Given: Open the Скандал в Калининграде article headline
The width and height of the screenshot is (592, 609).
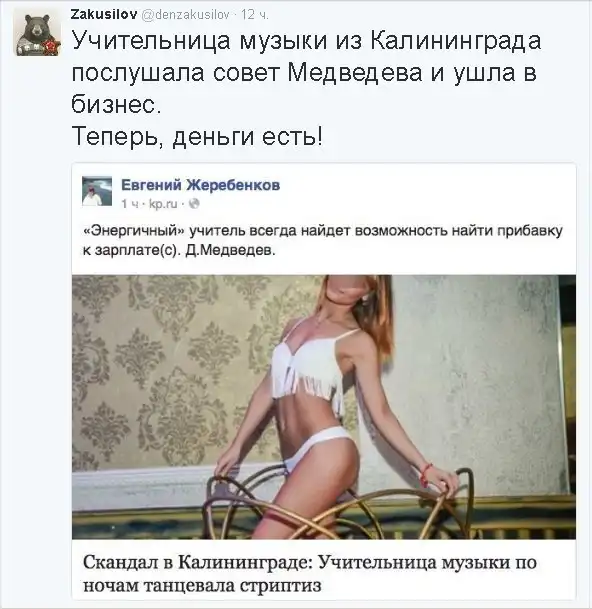Looking at the screenshot, I should [x=310, y=573].
